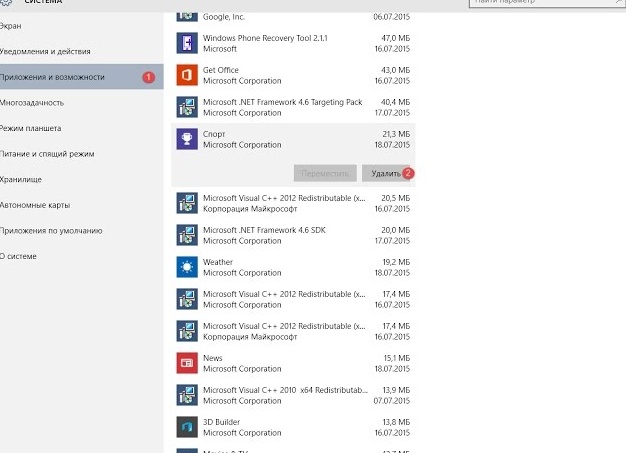Click the 07.07.2015 install date
Image resolution: width=626 pixels, height=453 pixels.
392,401
